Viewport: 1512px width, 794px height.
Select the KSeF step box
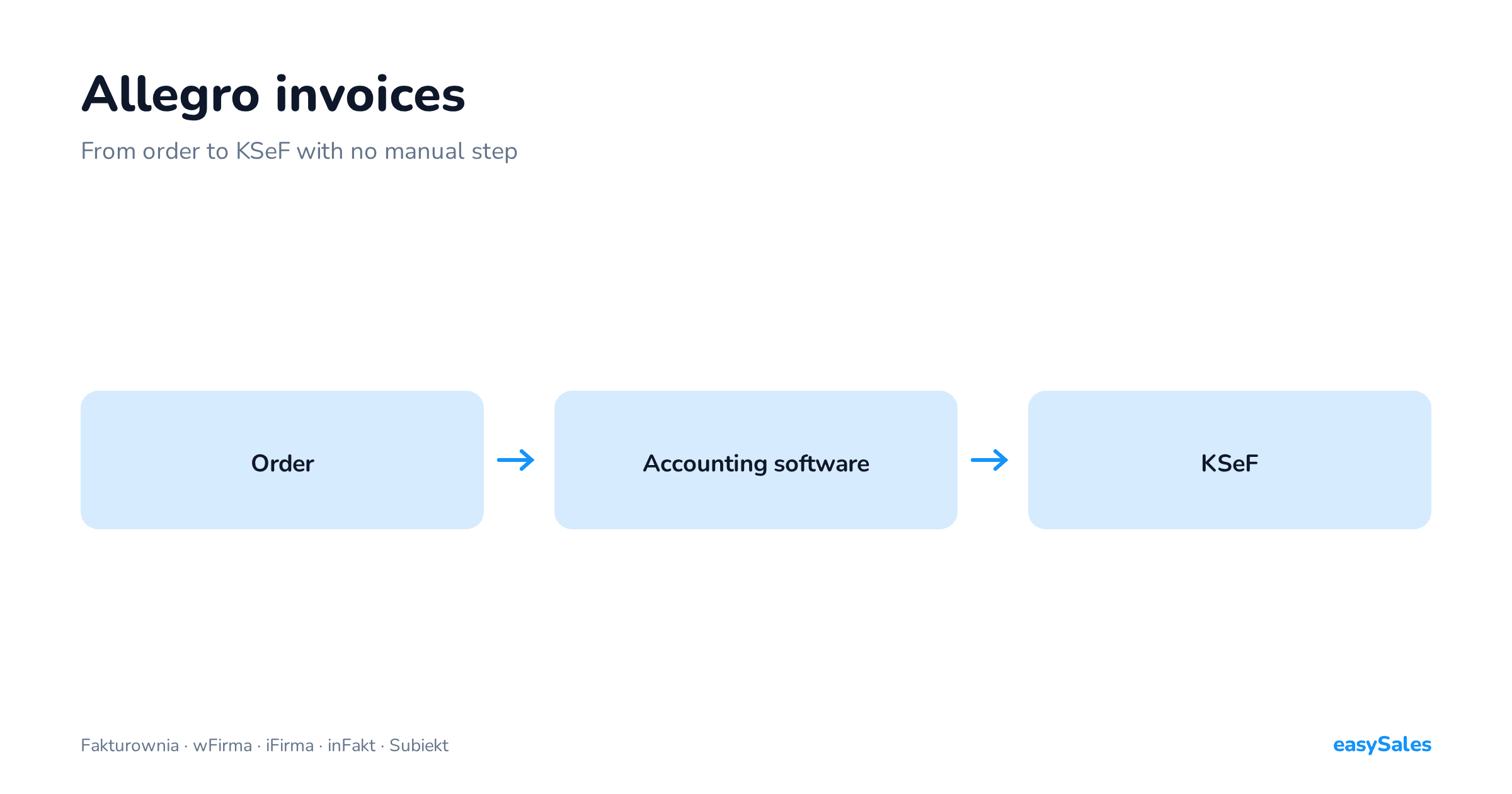pos(1230,460)
